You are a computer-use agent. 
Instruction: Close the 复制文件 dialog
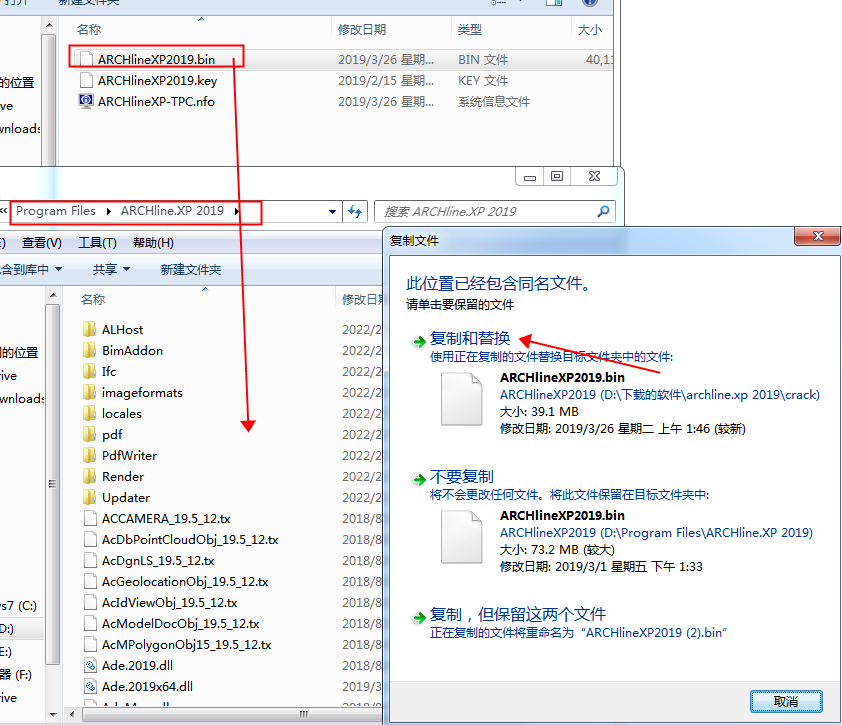[818, 236]
